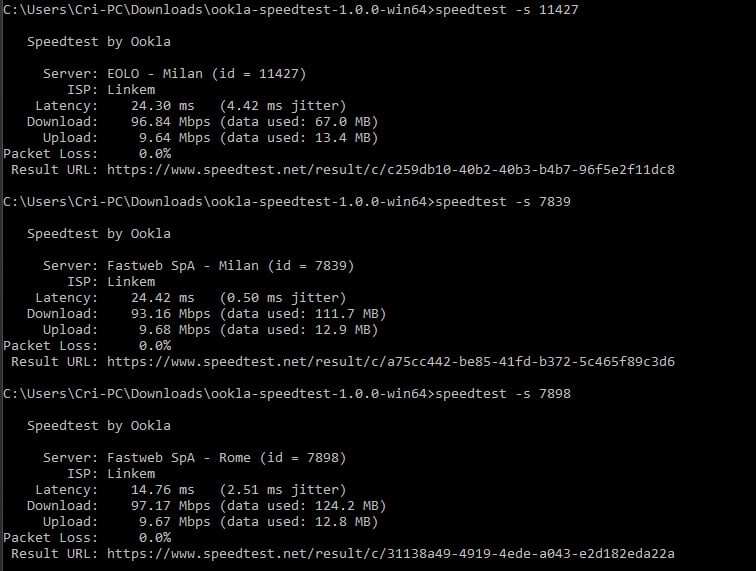The width and height of the screenshot is (756, 571).
Task: Click the last 'Packet Loss: 0.0%' line
Action: click(x=87, y=538)
